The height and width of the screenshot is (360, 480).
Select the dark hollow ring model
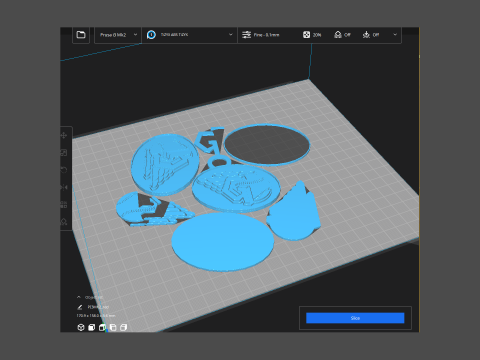[267, 144]
